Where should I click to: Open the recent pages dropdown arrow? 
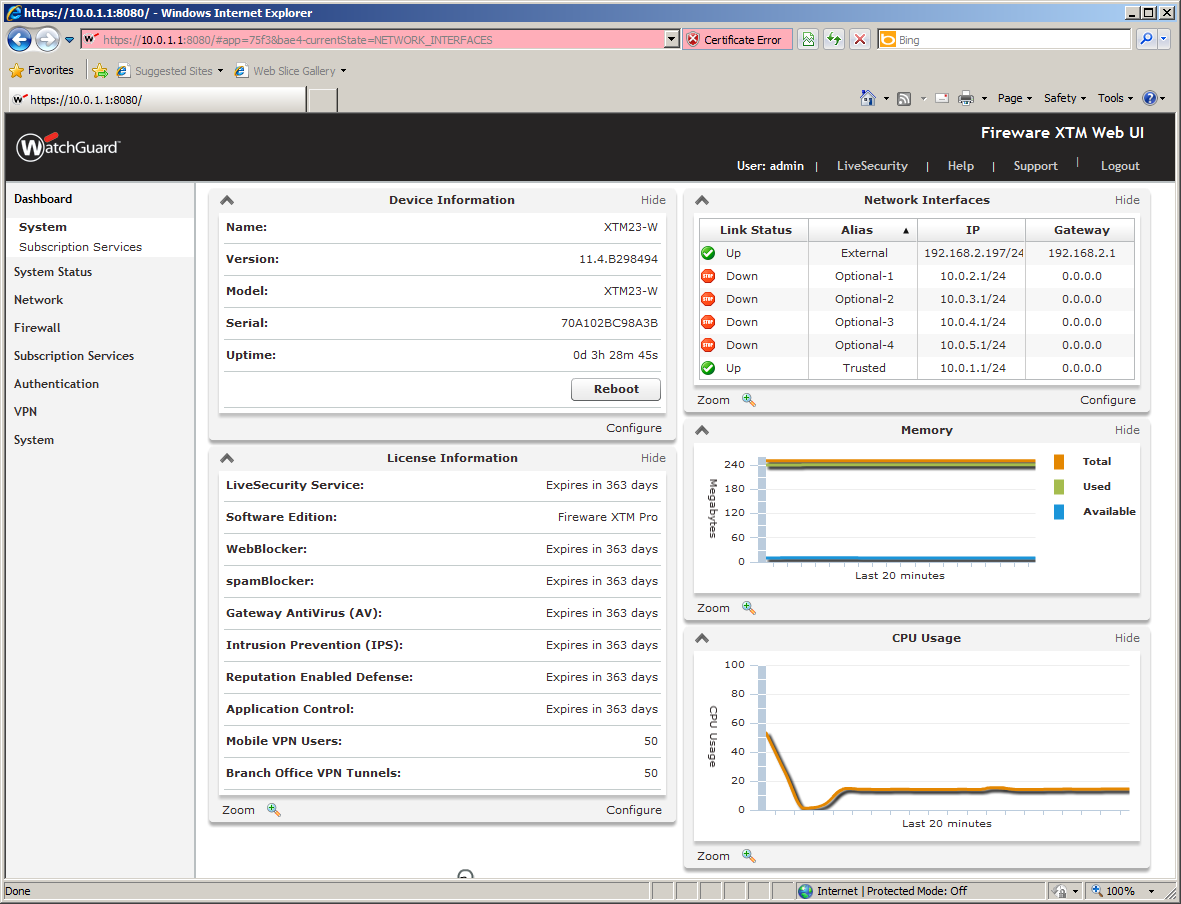69,40
